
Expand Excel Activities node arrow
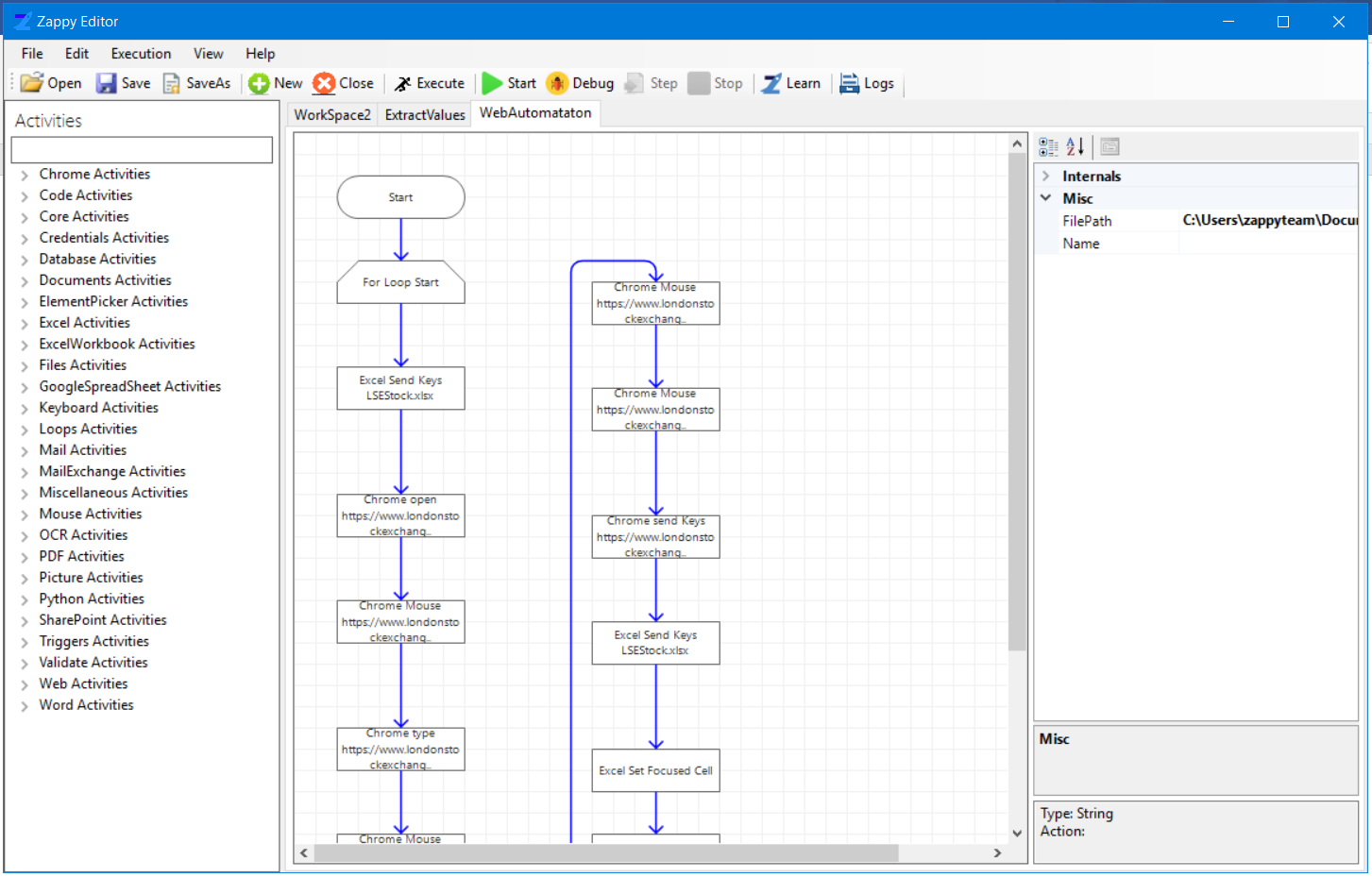click(25, 323)
